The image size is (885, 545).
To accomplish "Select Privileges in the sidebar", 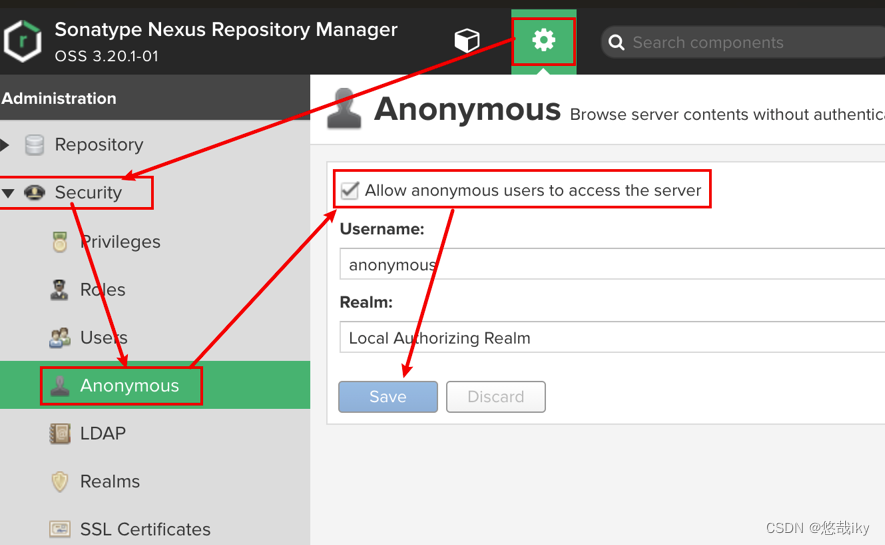I will click(120, 241).
